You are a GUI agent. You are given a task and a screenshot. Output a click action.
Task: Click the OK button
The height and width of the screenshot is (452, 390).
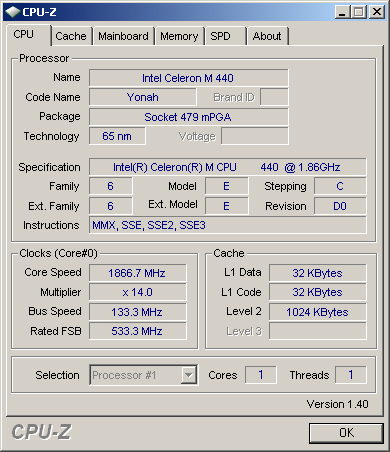[346, 433]
